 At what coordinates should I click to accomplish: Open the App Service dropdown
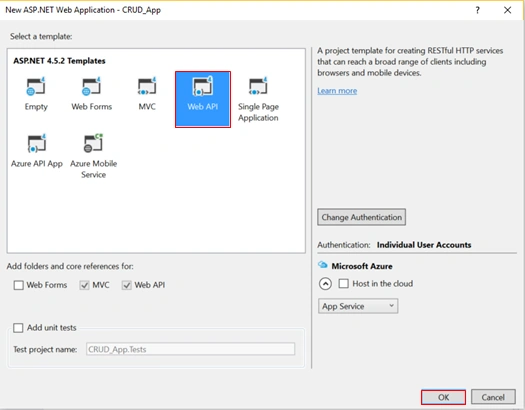[358, 306]
